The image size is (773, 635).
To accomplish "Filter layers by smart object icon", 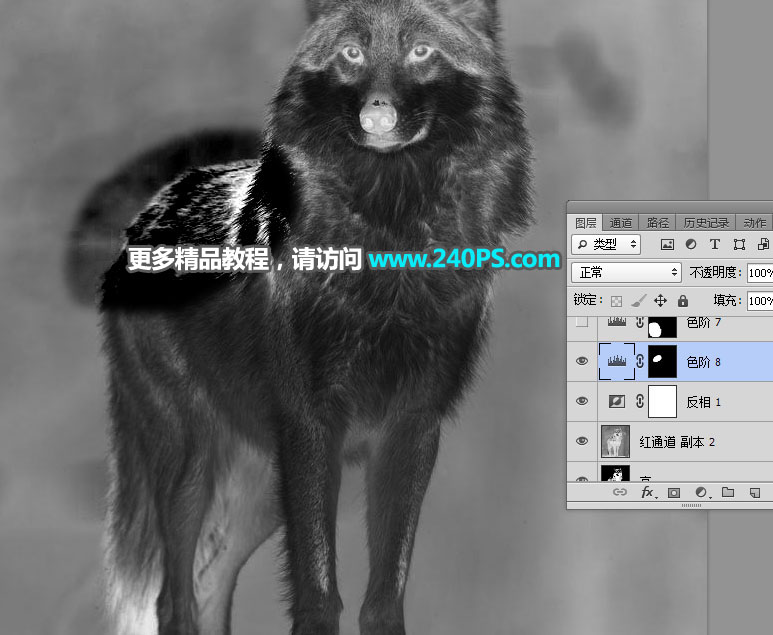I will click(x=763, y=245).
